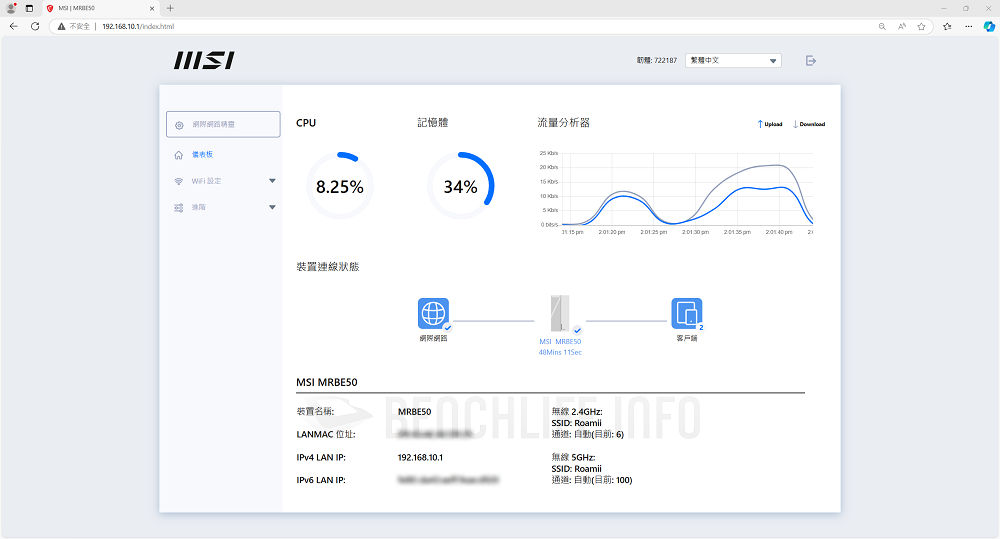The width and height of the screenshot is (1000, 539).
Task: Click the address bar URL 192.168.10.1
Action: (x=138, y=26)
